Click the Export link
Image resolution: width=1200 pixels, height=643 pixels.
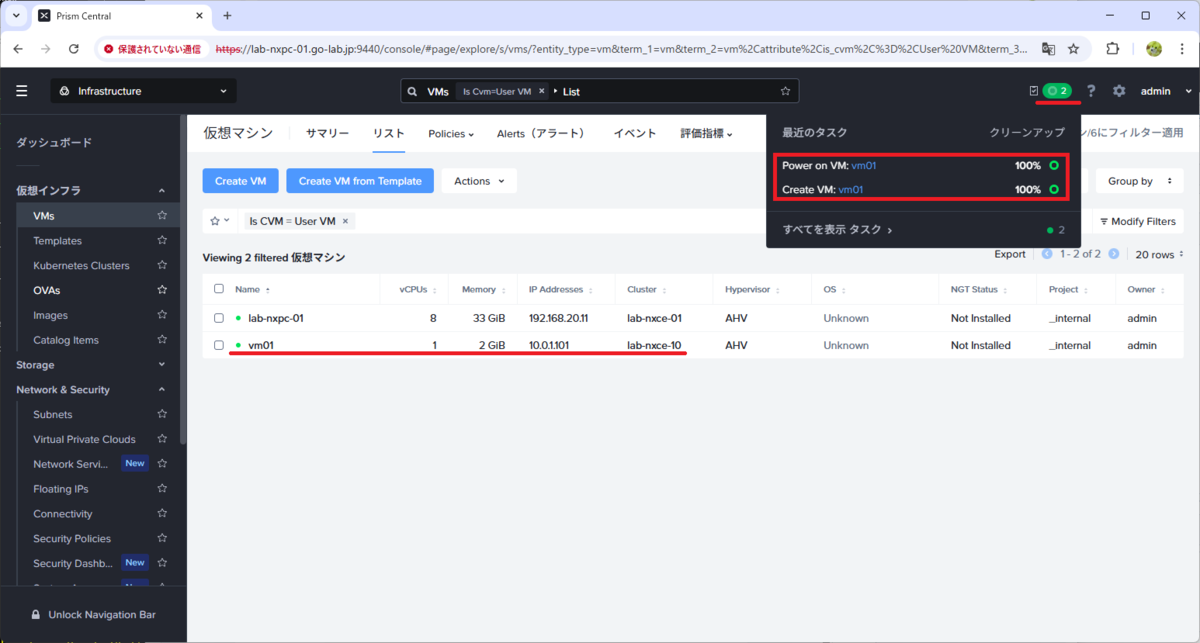click(x=1010, y=254)
